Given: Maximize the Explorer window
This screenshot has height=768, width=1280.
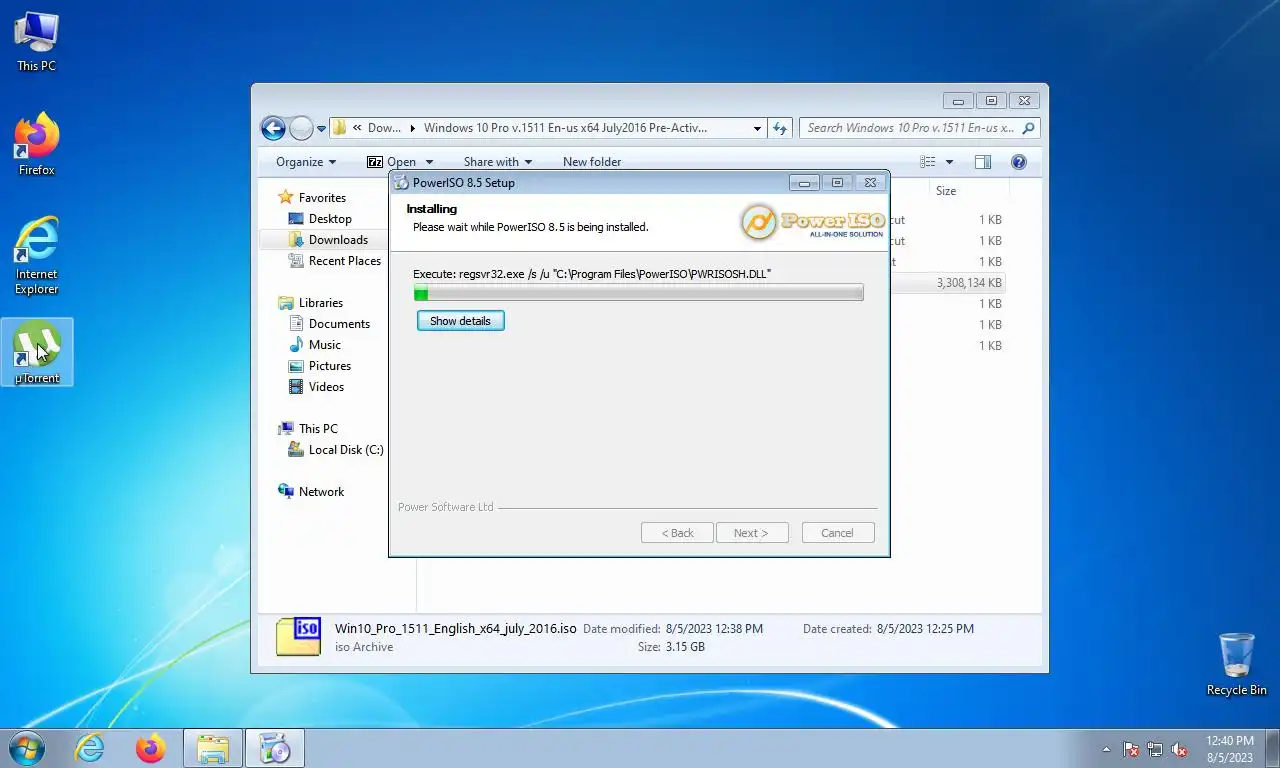Looking at the screenshot, I should click(x=991, y=101).
